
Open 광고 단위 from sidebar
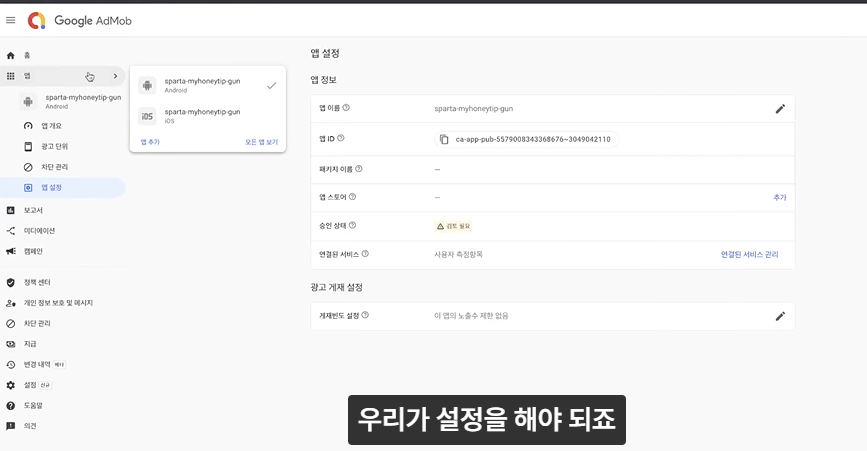(54, 146)
